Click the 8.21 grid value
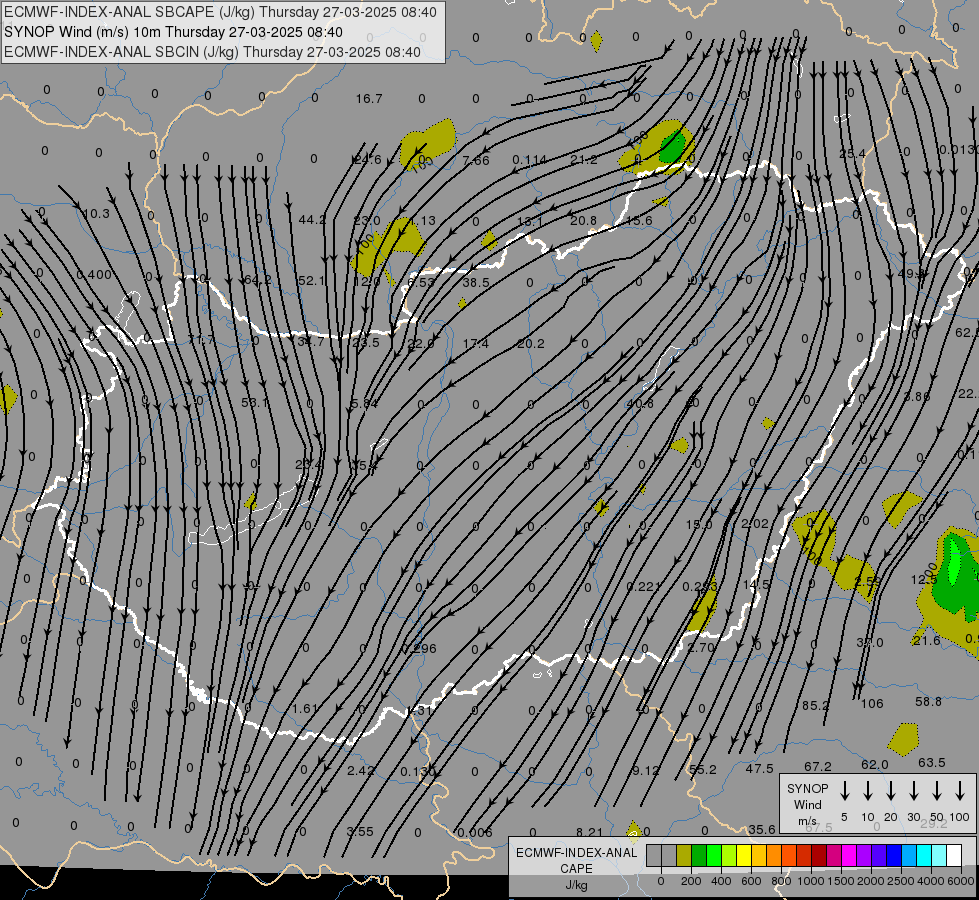 click(589, 832)
